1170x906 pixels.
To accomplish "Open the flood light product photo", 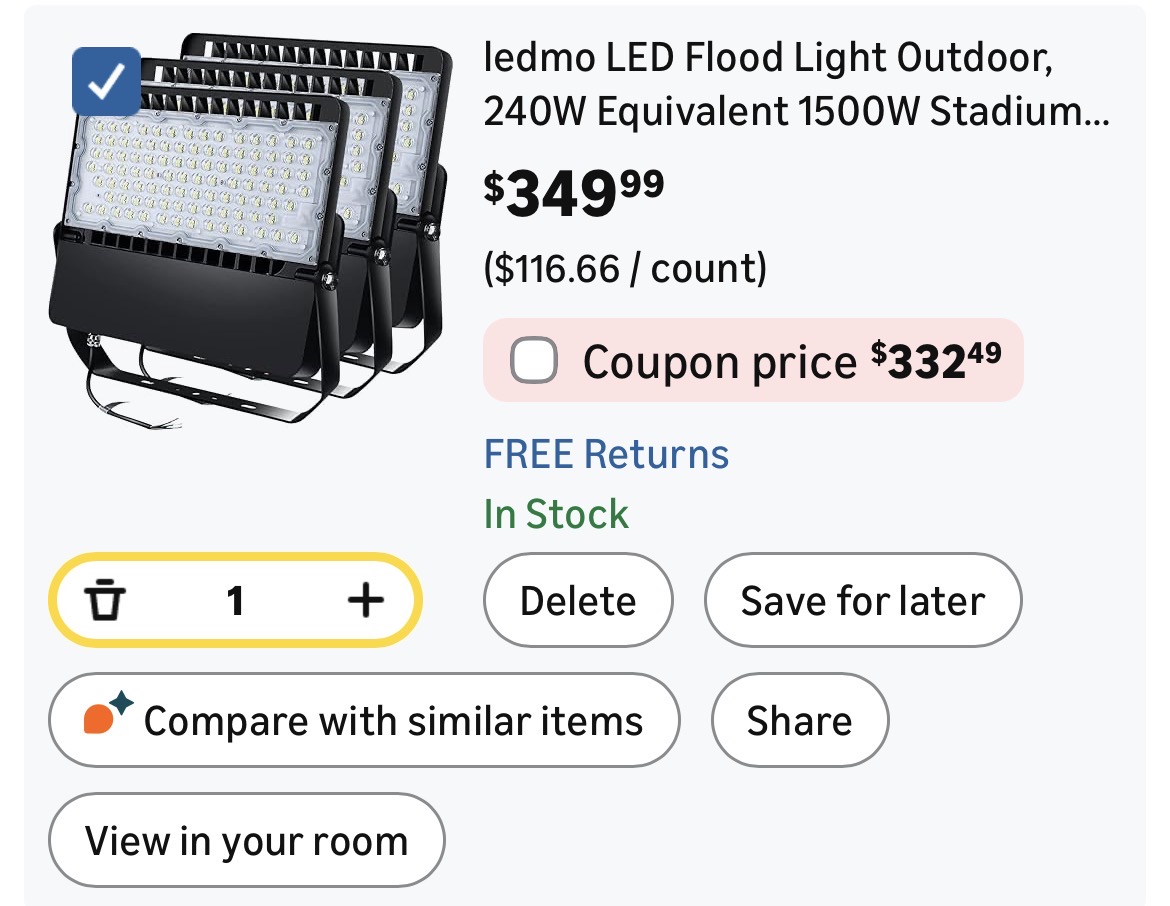I will pyautogui.click(x=250, y=230).
